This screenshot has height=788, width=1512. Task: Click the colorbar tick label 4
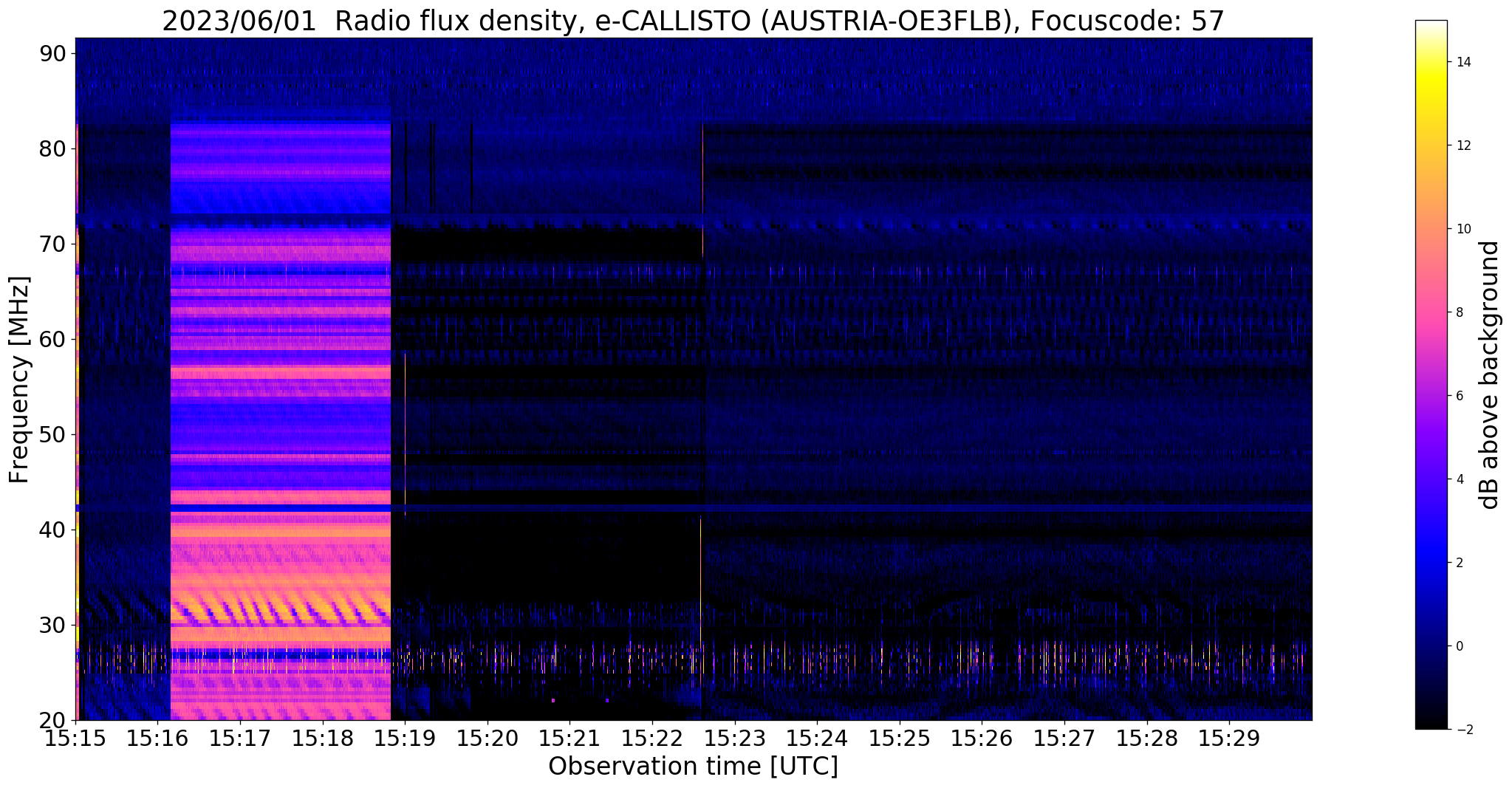point(1459,479)
